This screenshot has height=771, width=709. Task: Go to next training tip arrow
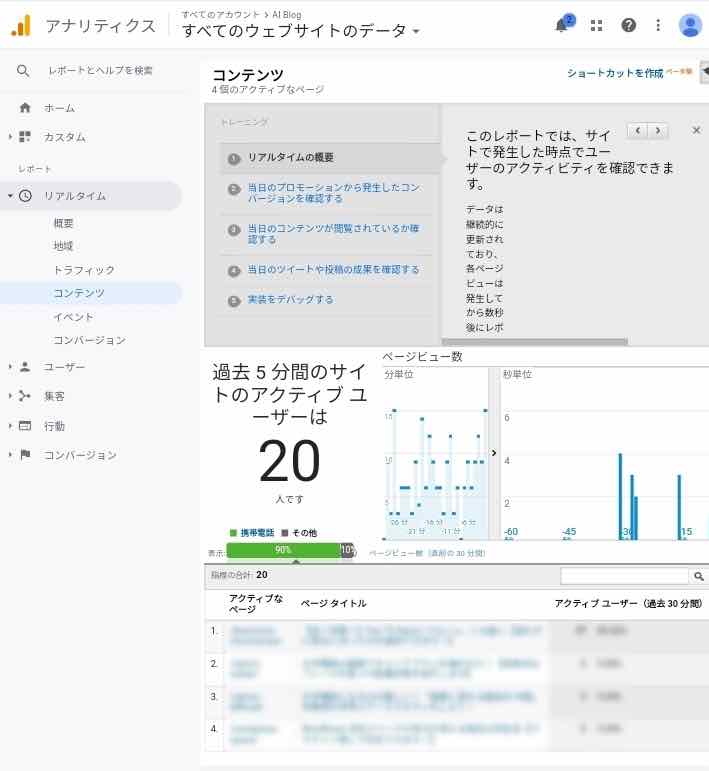(658, 131)
